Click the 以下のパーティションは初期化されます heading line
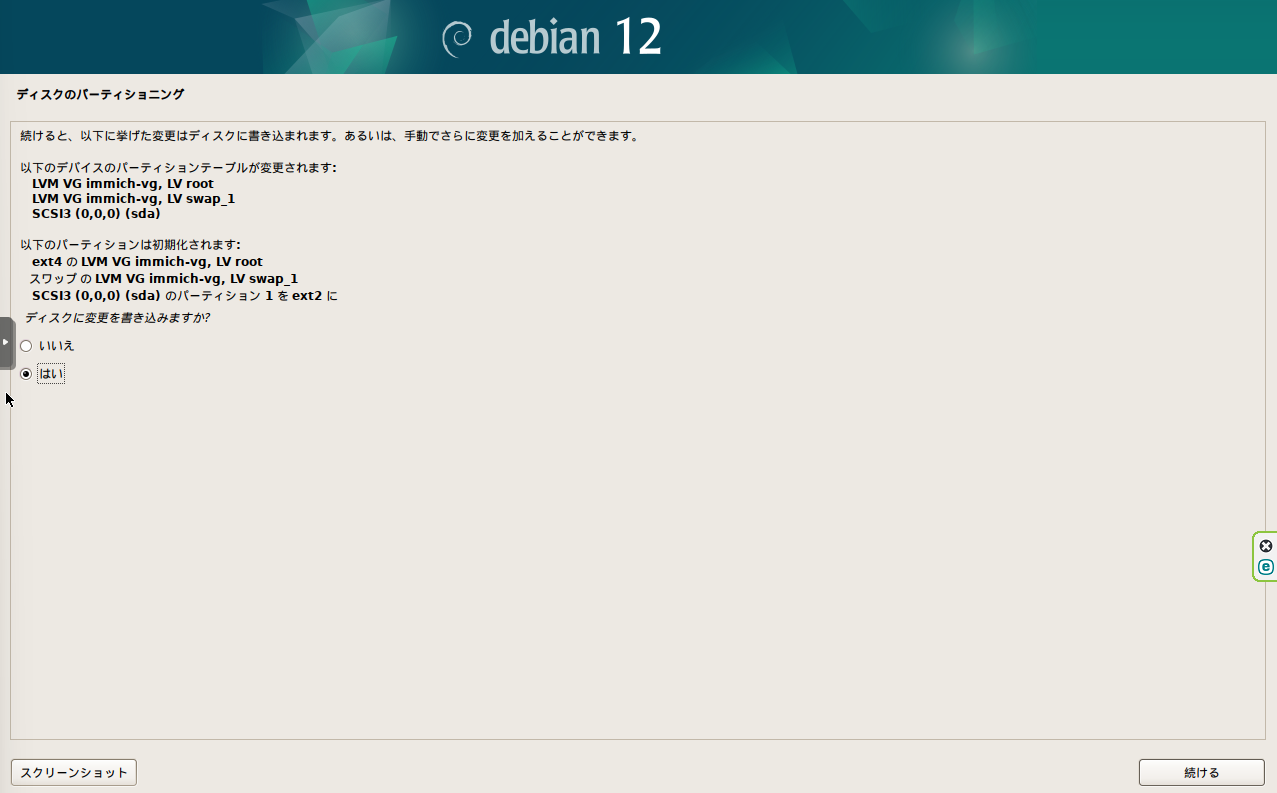Image resolution: width=1277 pixels, height=793 pixels. click(130, 245)
